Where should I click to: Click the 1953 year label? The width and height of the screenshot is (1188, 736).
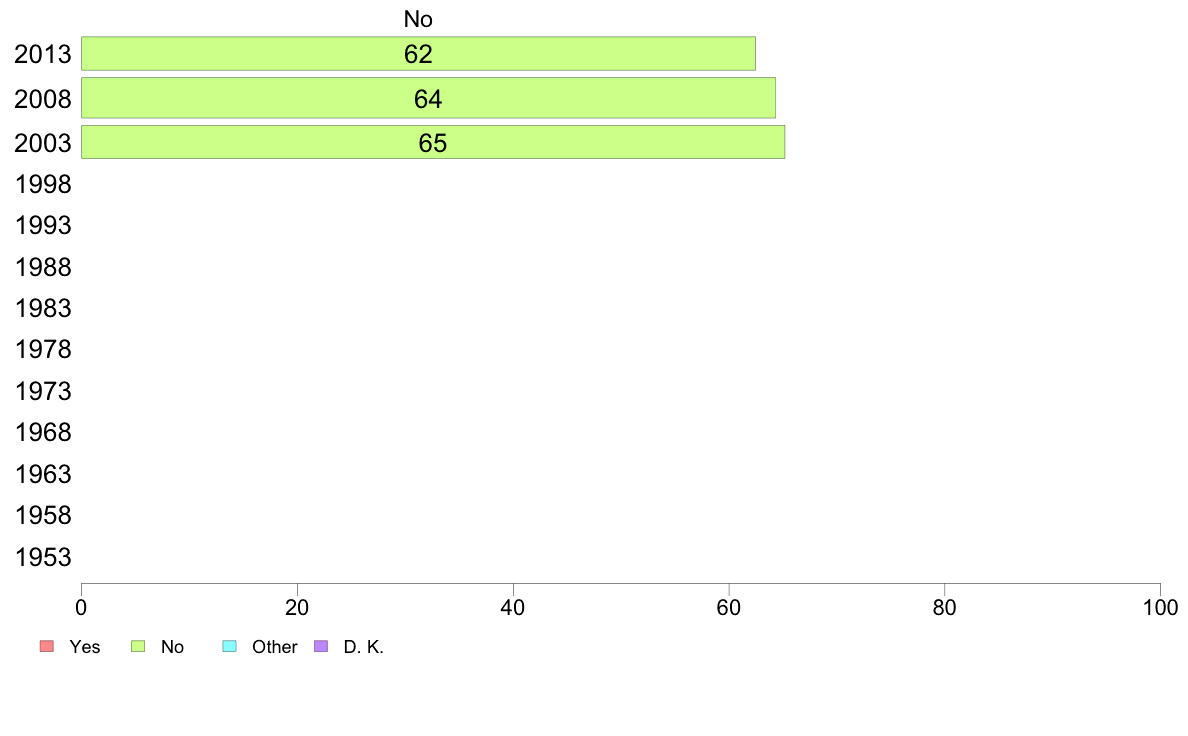tap(43, 557)
